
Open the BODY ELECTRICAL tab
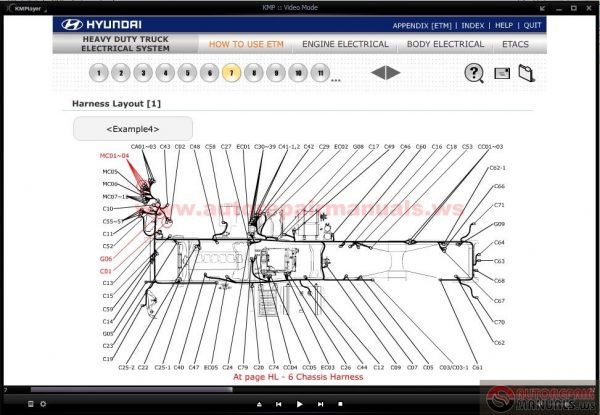pos(445,44)
